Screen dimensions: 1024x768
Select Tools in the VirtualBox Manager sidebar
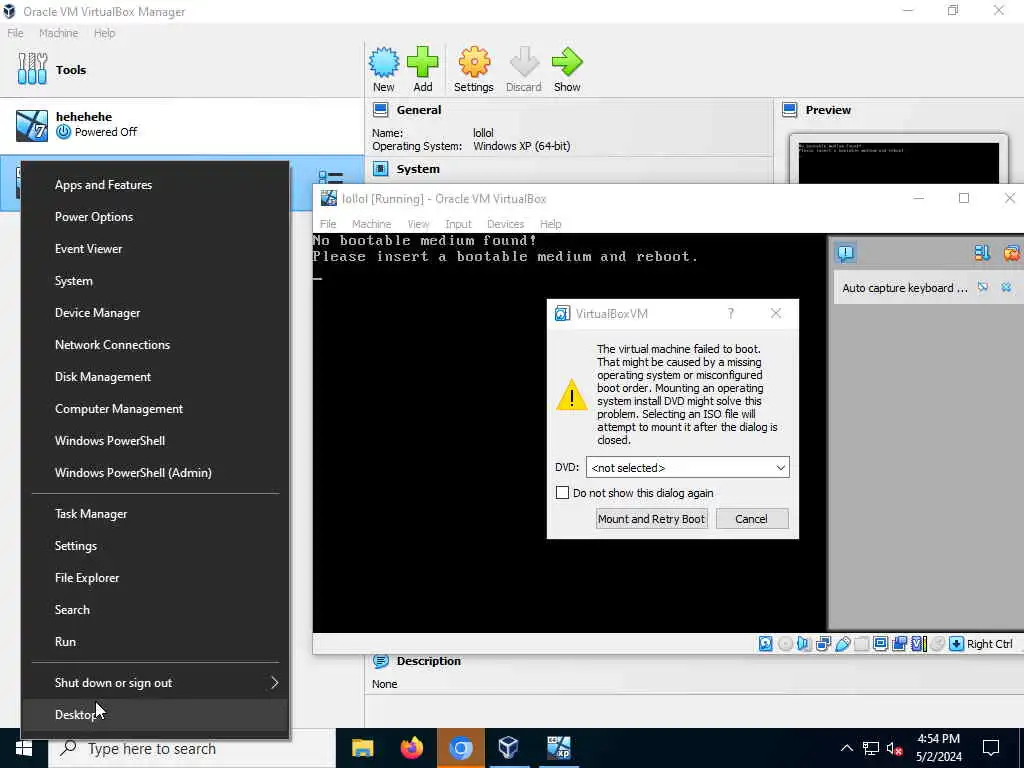click(x=182, y=69)
